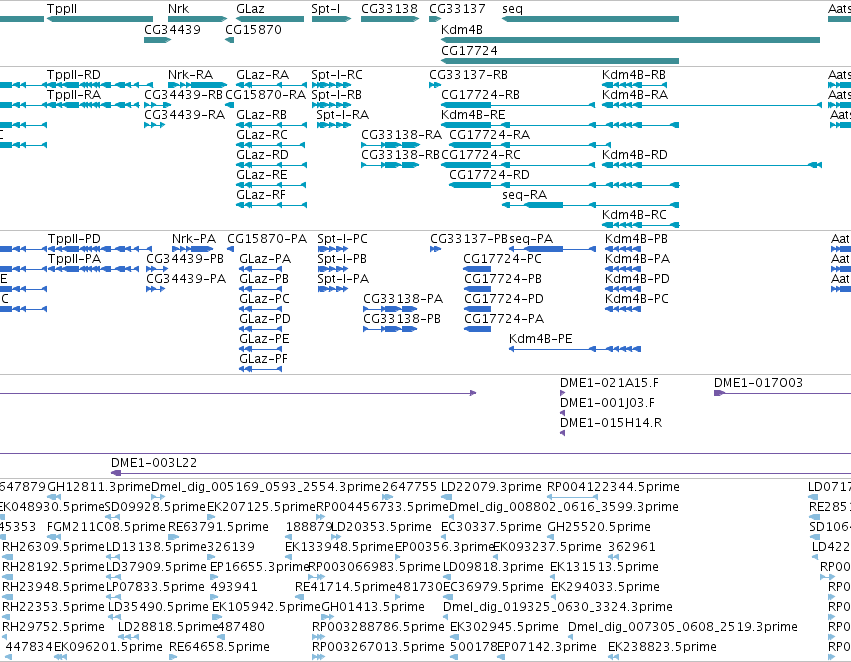851x662 pixels.
Task: Select transcript CG17724-RC label
Action: [x=481, y=155]
